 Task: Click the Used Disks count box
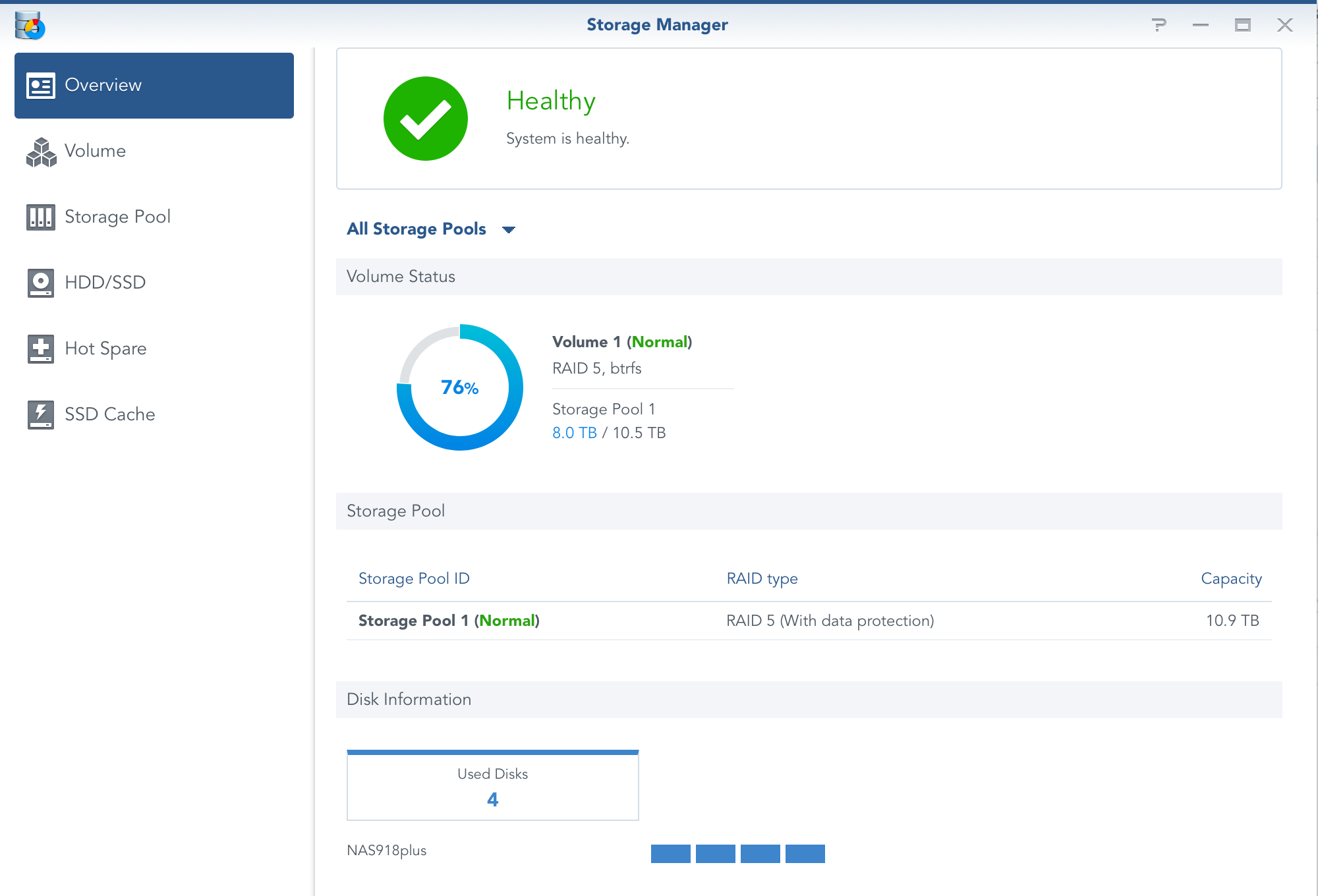(x=492, y=786)
